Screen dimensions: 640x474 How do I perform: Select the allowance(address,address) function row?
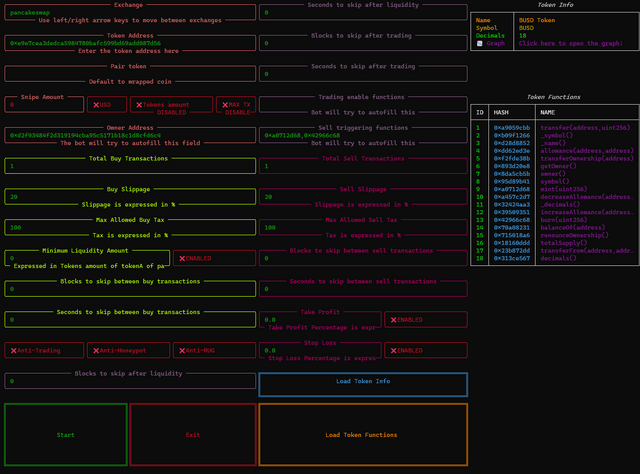555,151
